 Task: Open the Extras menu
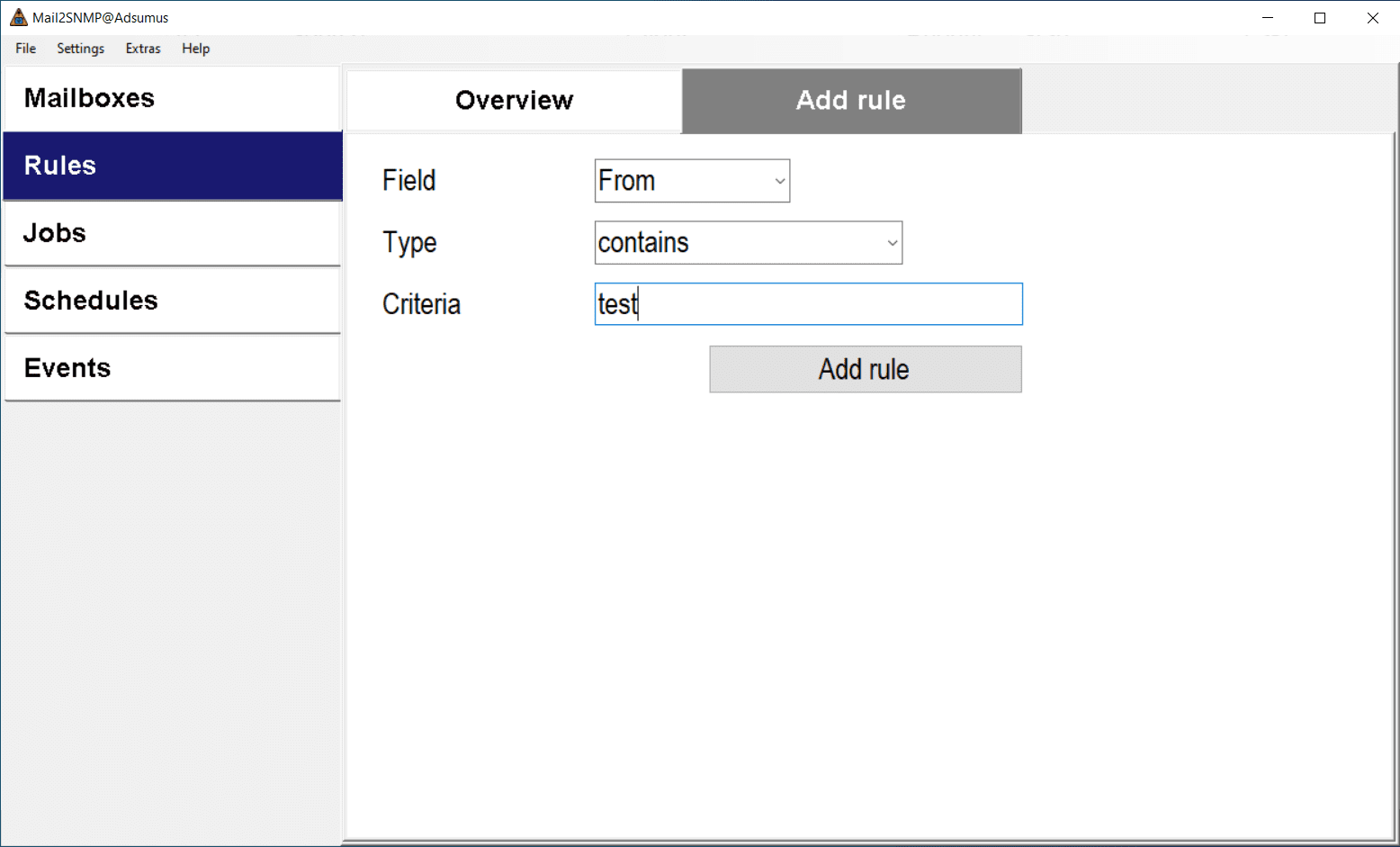tap(143, 49)
